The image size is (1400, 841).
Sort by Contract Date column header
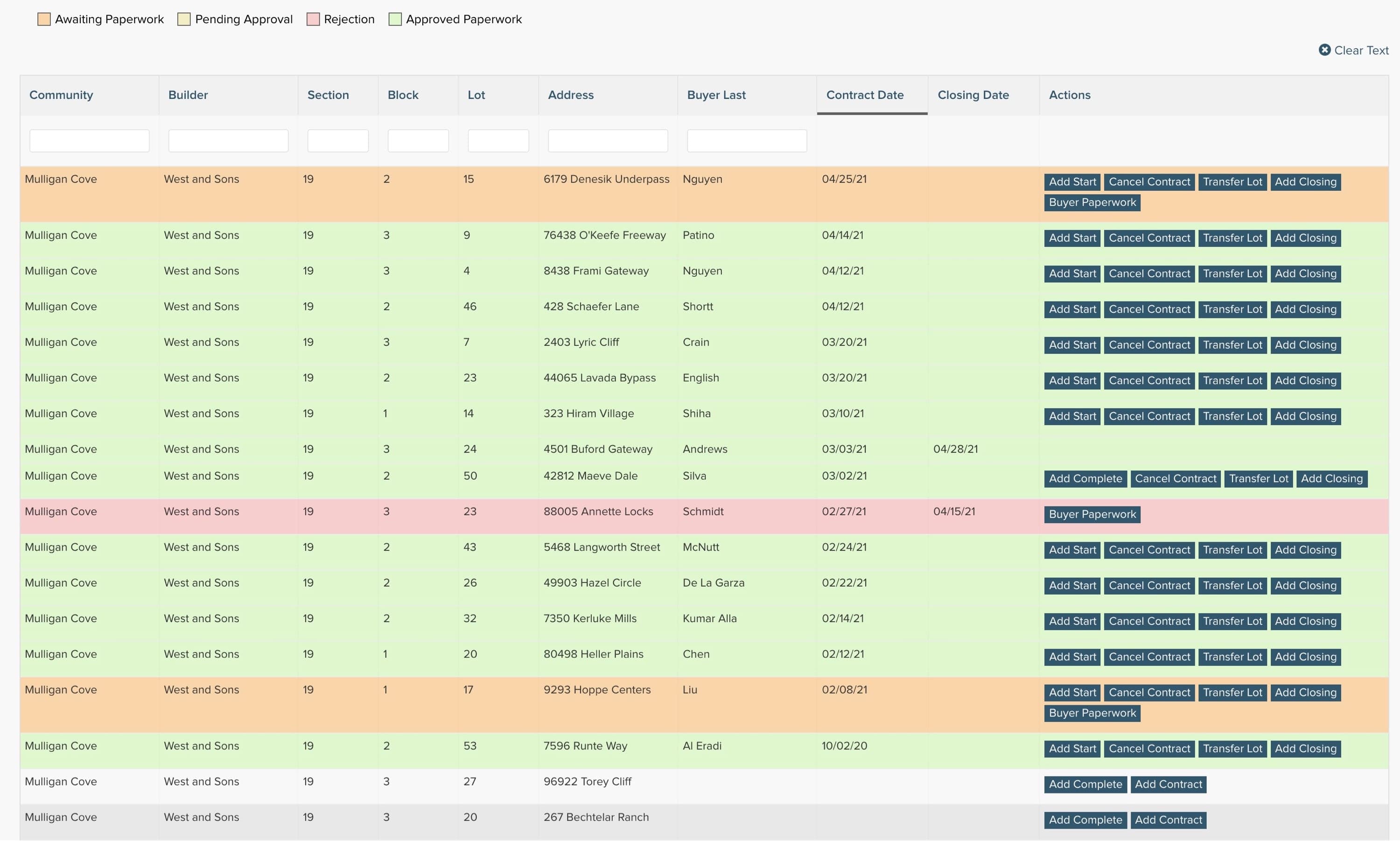click(865, 95)
